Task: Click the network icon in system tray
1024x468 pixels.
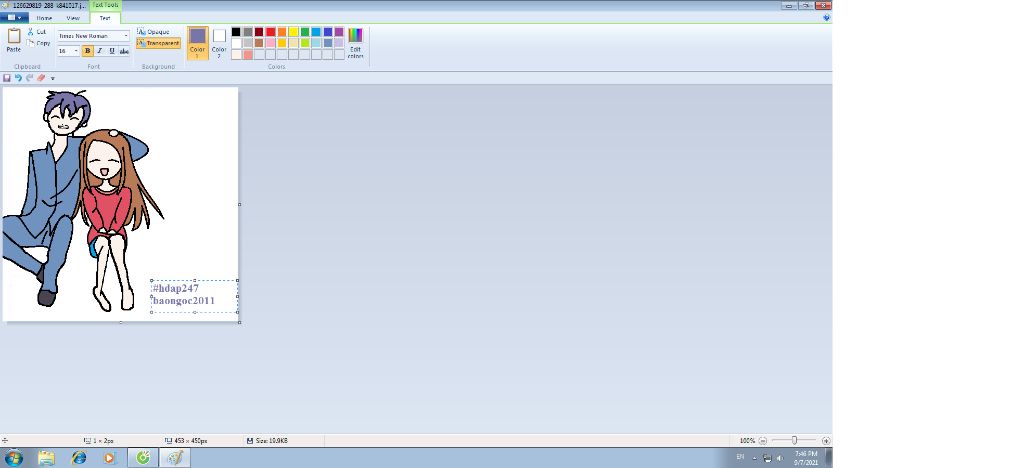Action: point(767,458)
